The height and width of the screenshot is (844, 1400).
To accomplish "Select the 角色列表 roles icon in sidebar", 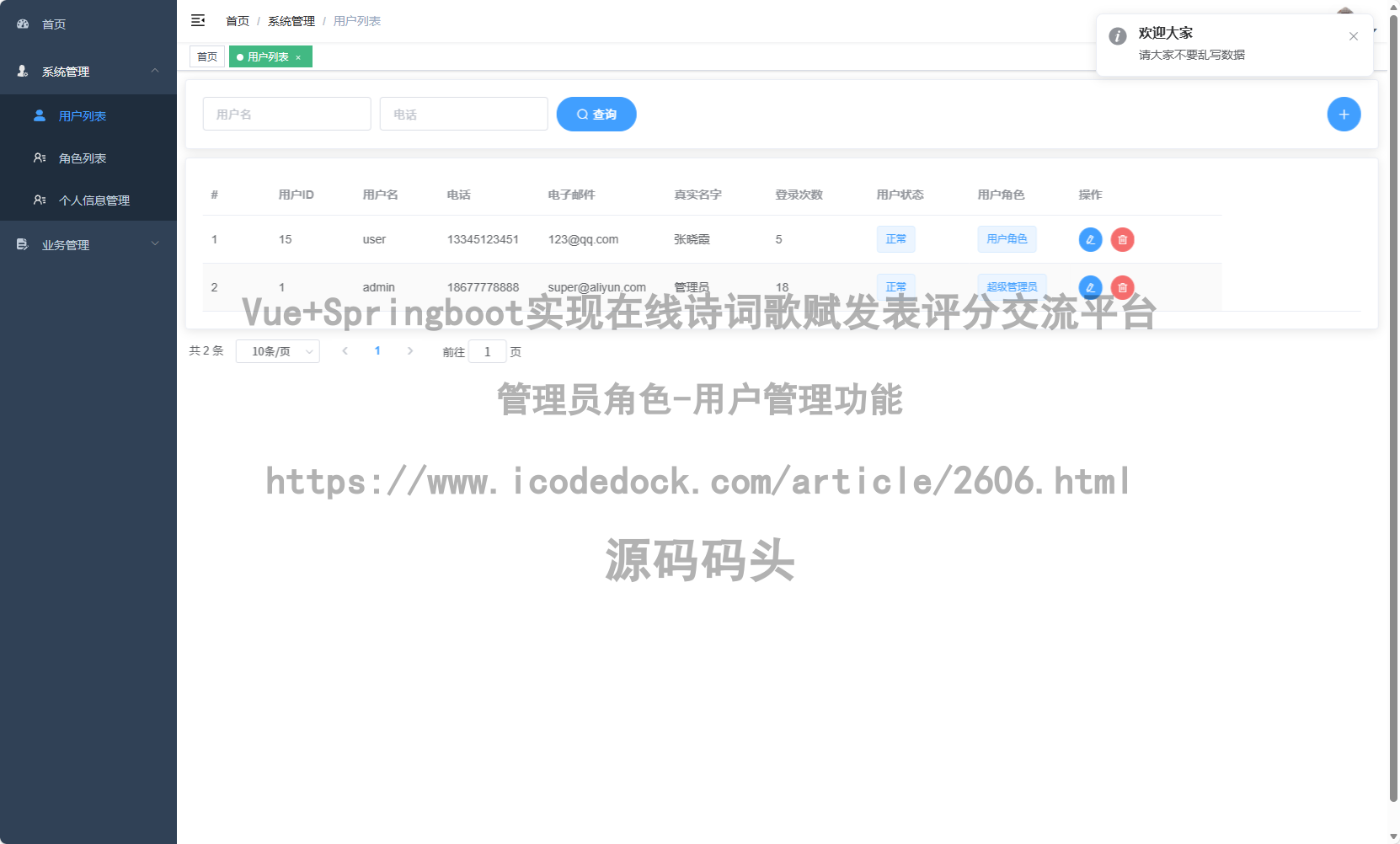I will point(39,158).
